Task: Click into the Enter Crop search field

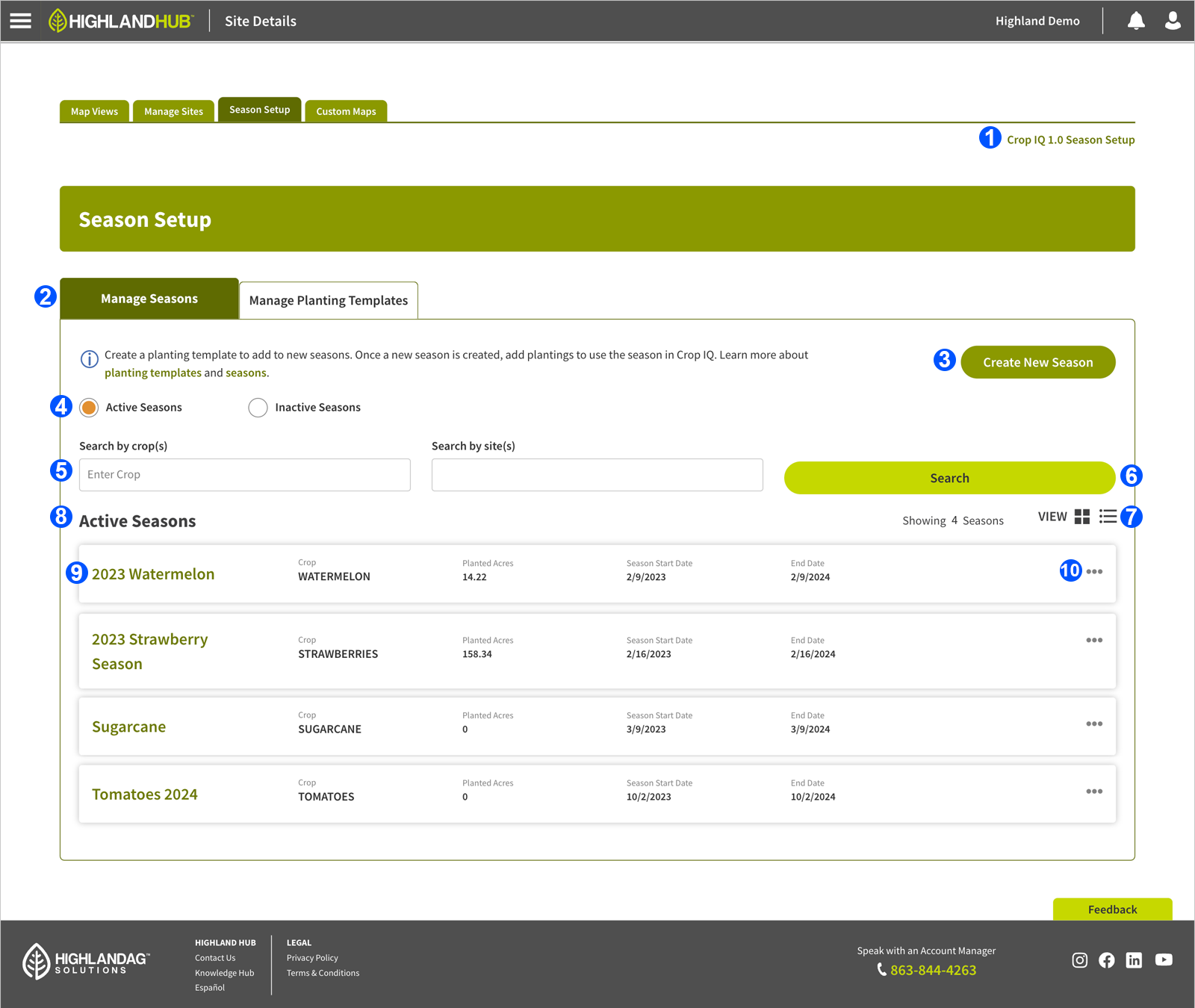Action: click(x=244, y=475)
